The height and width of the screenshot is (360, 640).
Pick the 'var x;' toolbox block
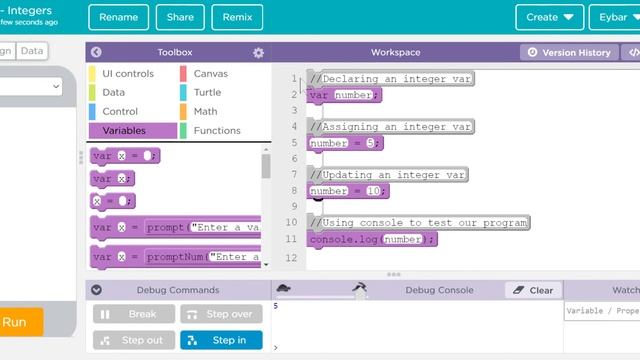point(112,178)
